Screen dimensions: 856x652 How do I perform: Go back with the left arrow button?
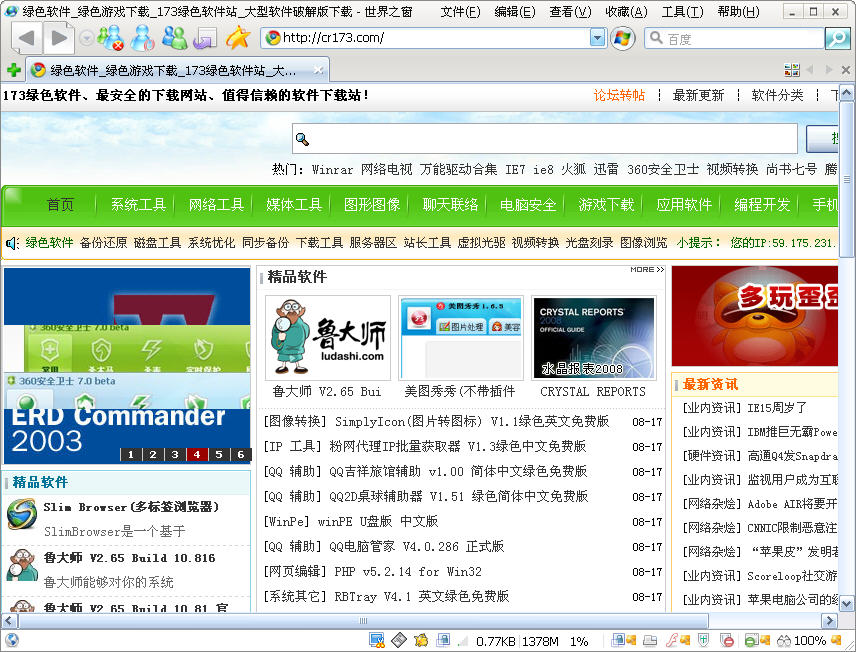click(26, 38)
